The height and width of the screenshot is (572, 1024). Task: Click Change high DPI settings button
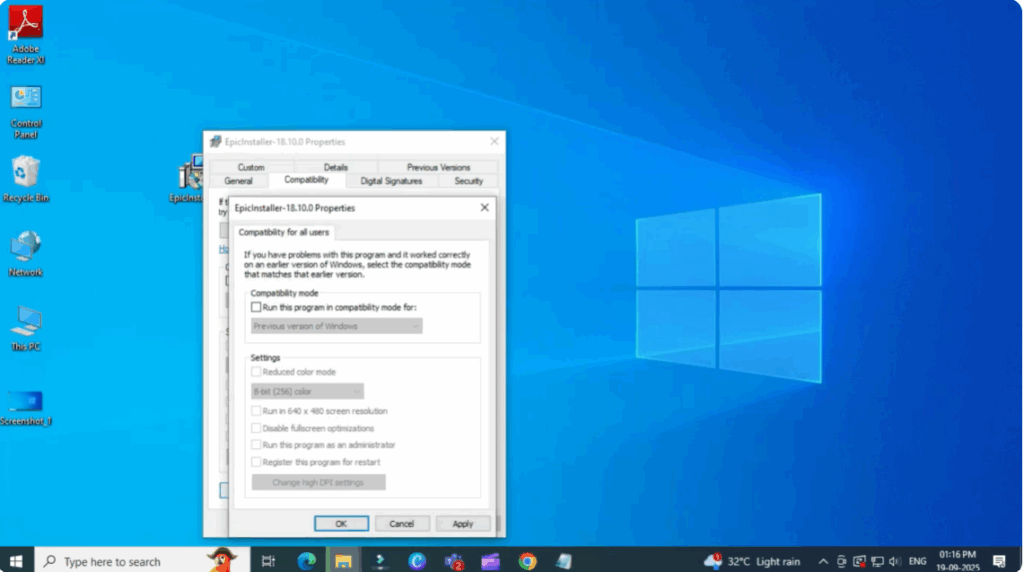coord(318,482)
